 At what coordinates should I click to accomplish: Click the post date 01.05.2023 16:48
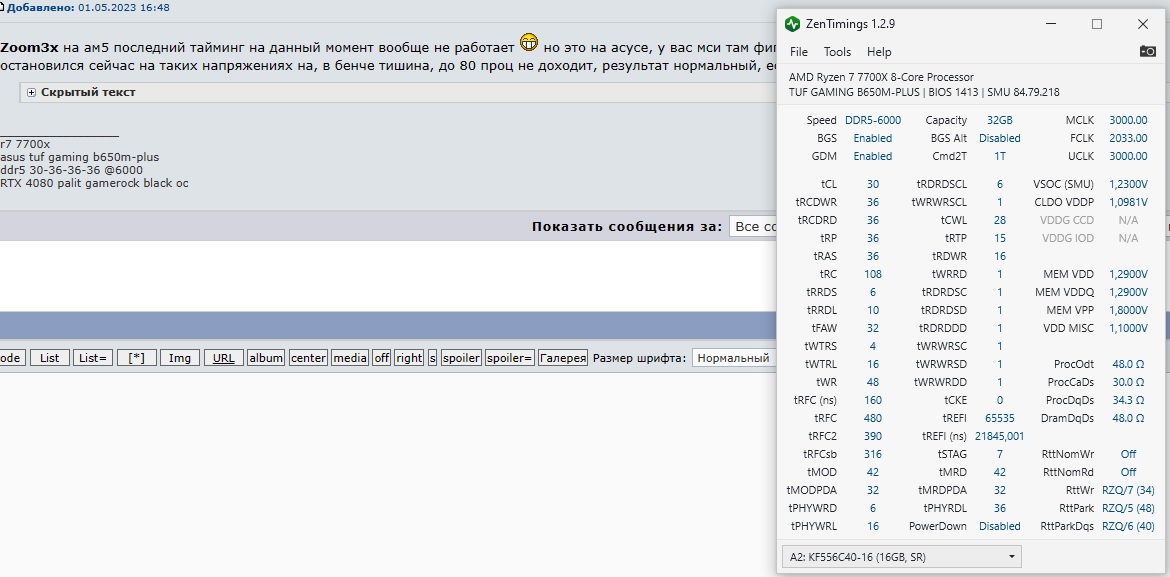(124, 7)
